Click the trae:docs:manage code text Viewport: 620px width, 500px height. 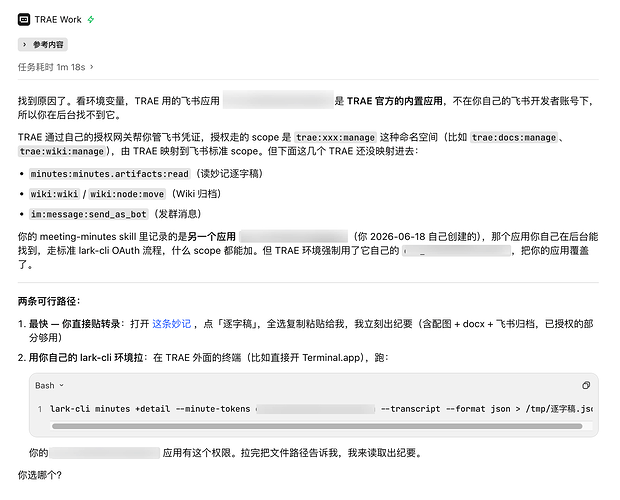pos(514,138)
